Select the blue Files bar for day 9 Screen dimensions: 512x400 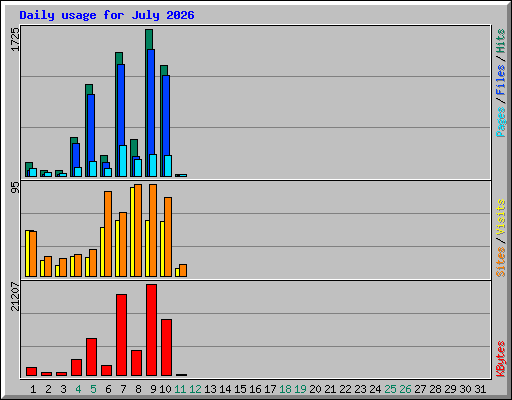151,113
